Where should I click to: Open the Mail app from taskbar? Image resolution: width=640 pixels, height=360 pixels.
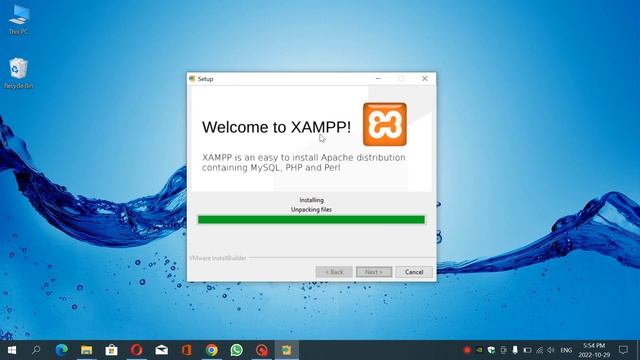click(162, 350)
